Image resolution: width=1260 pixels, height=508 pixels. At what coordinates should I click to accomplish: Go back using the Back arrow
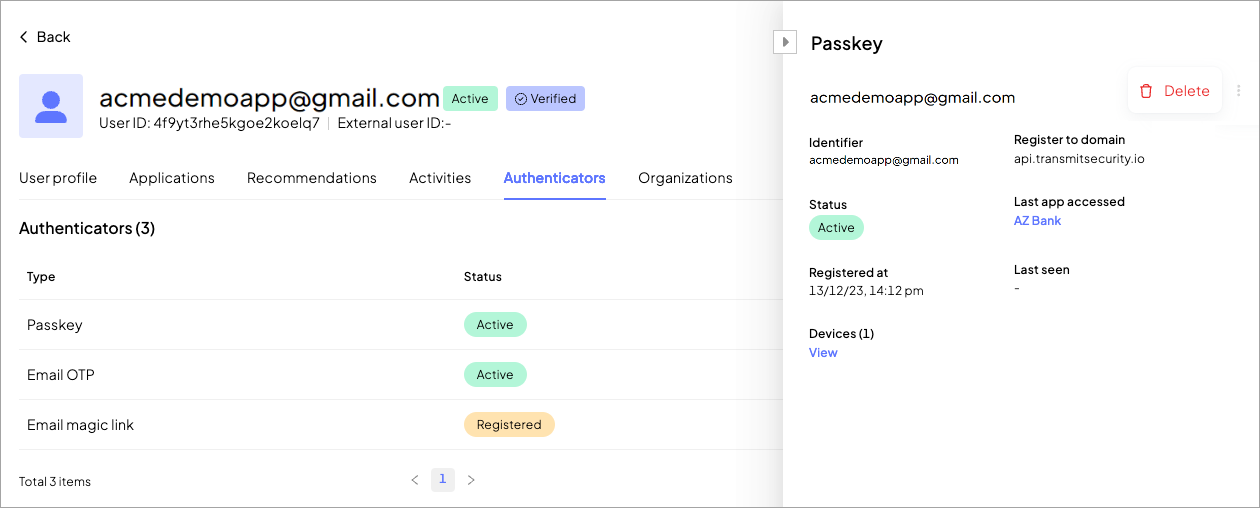(x=45, y=37)
